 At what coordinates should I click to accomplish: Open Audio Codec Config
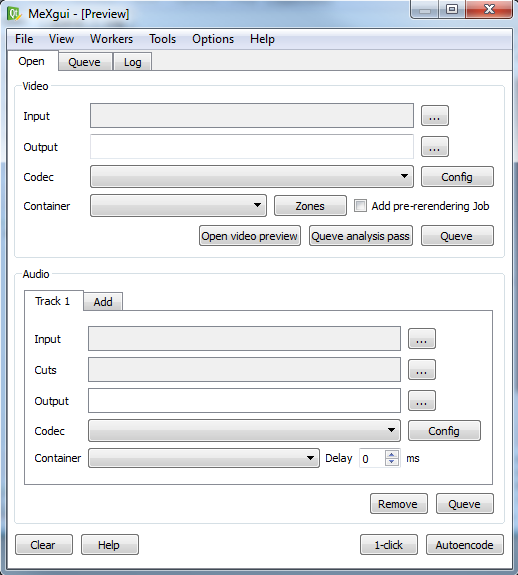tap(444, 431)
